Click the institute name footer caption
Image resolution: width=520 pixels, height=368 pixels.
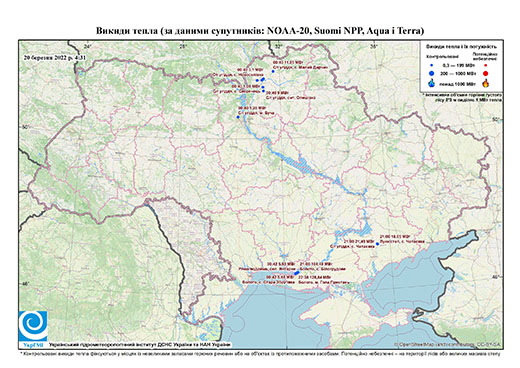point(140,345)
